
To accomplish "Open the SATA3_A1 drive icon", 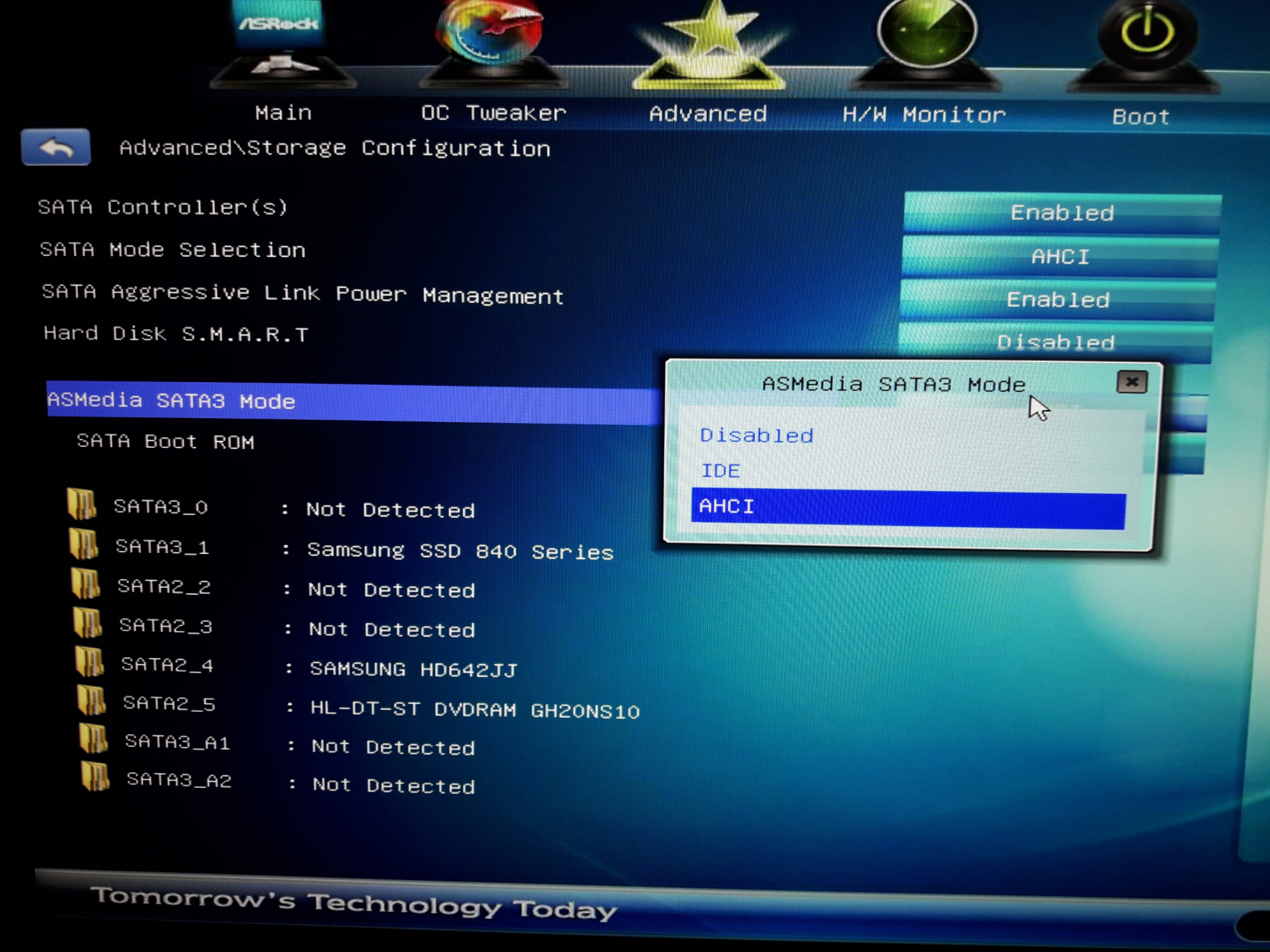I will click(94, 738).
